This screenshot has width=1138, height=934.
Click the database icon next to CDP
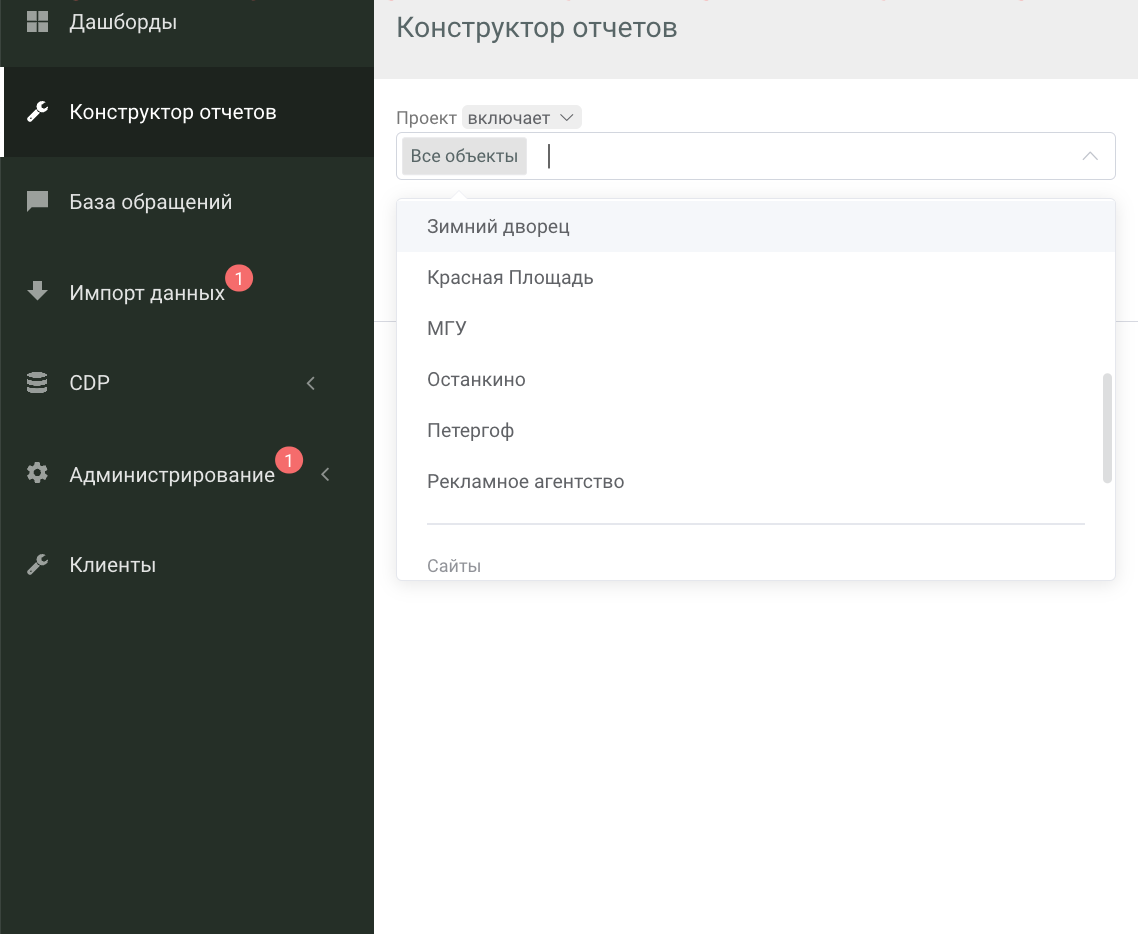[x=37, y=383]
